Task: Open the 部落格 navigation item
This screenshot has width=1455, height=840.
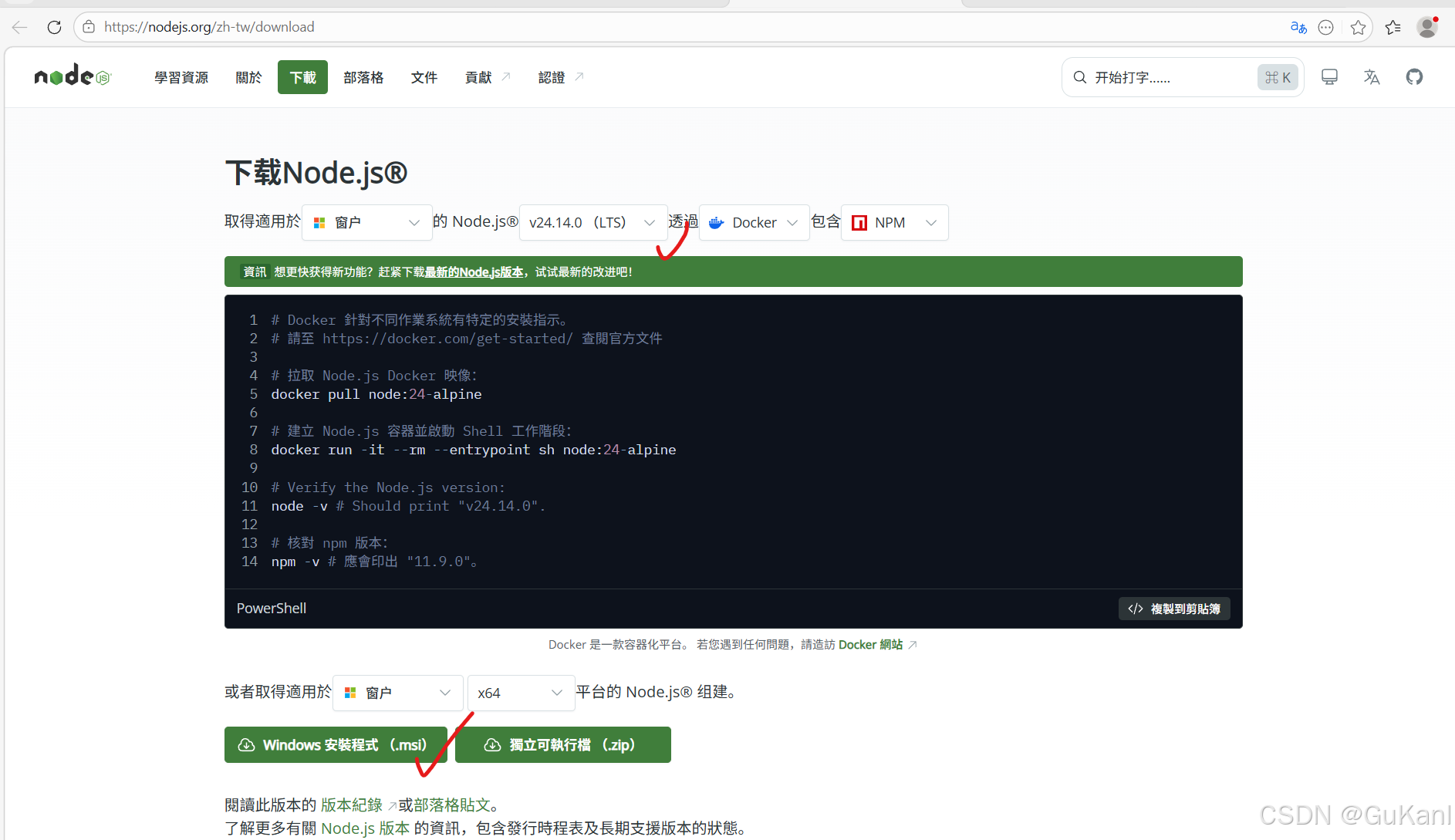Action: pyautogui.click(x=363, y=77)
